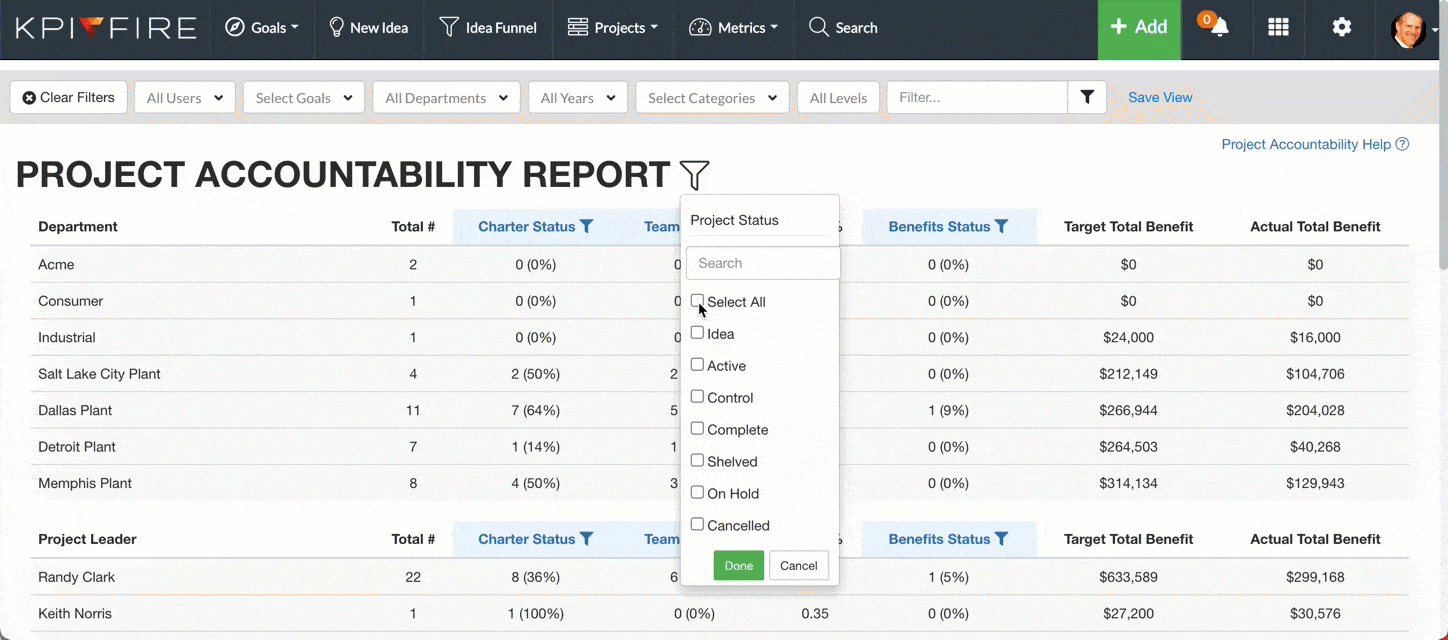Click the Project Leader column header
Image resolution: width=1448 pixels, height=640 pixels.
(x=88, y=539)
